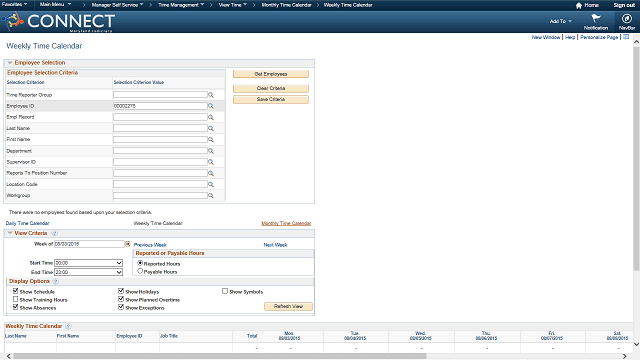This screenshot has width=640, height=360.
Task: Go to Weekly Time Calendar breadcrumb
Action: point(348,5)
